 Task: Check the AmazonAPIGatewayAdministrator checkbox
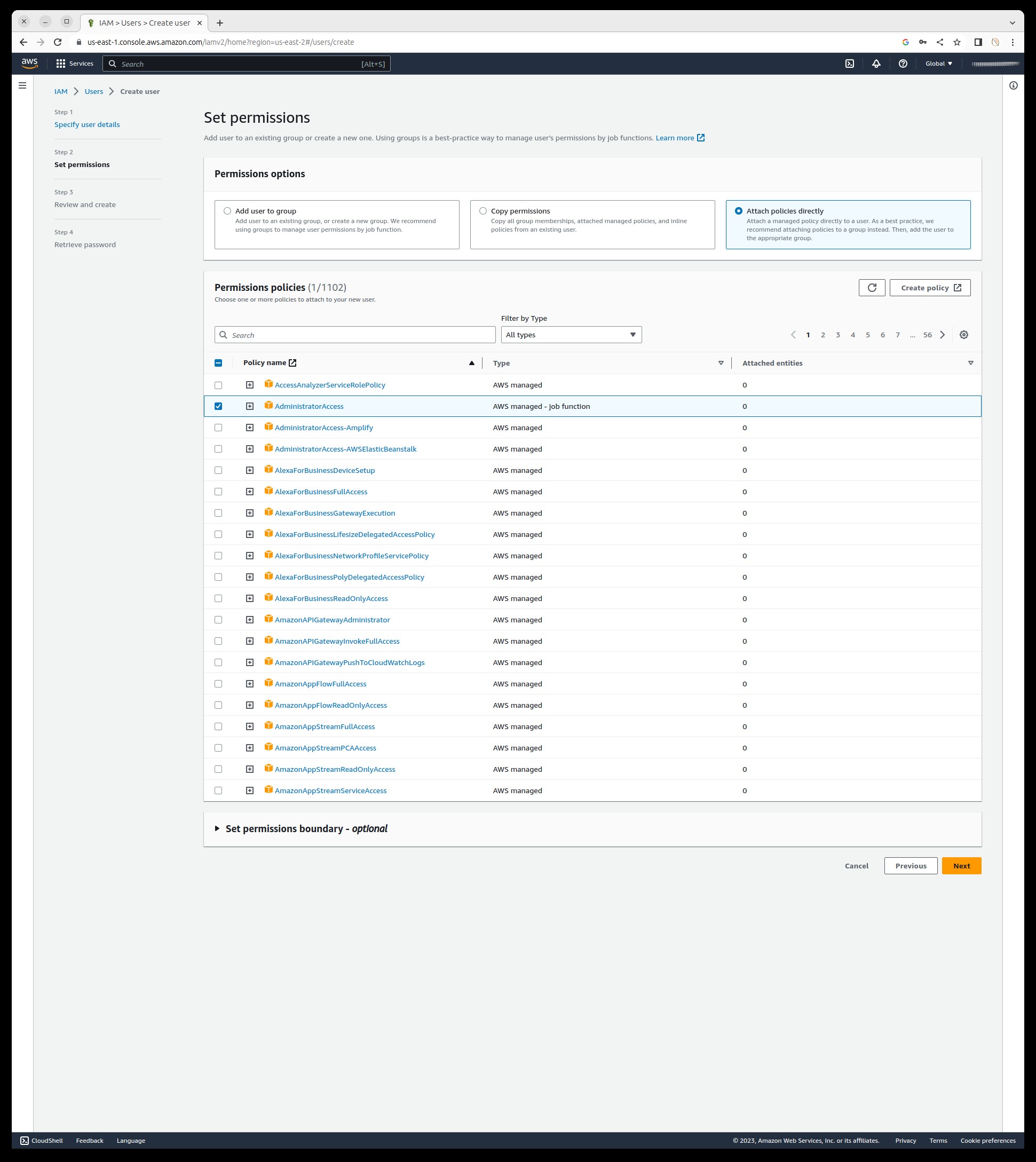click(x=218, y=619)
